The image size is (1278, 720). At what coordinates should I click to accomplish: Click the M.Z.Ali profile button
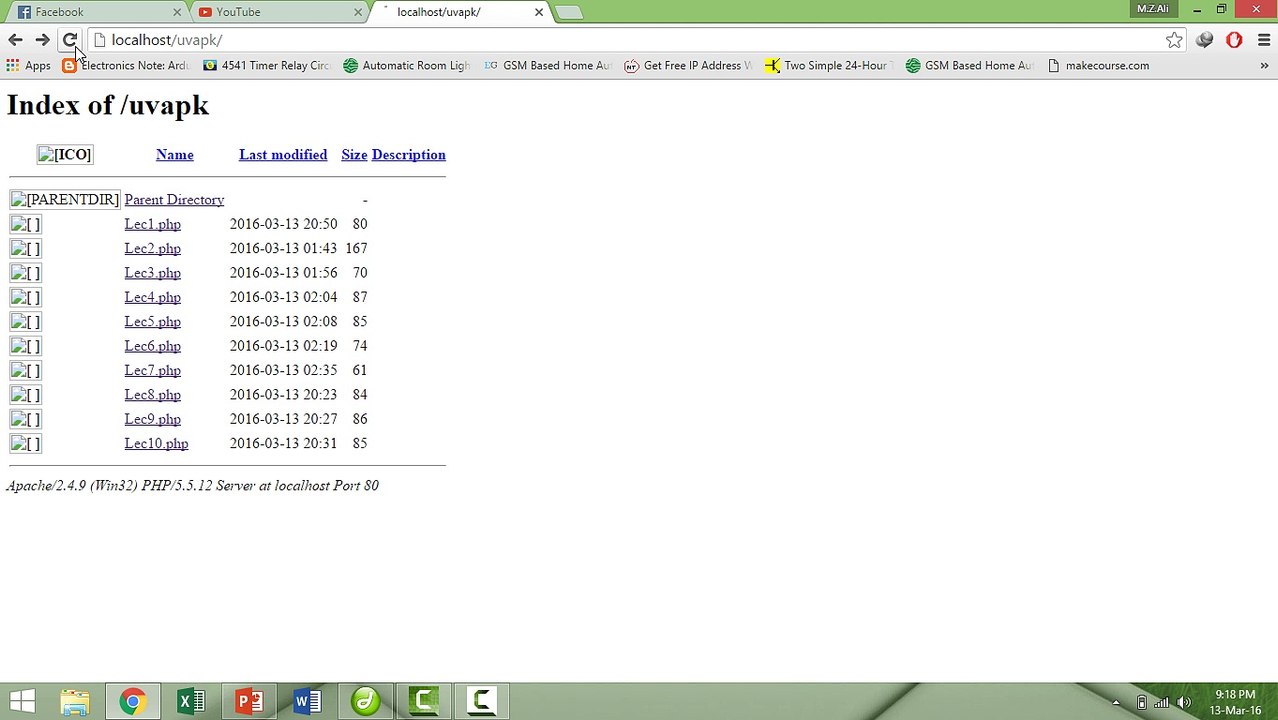1152,9
